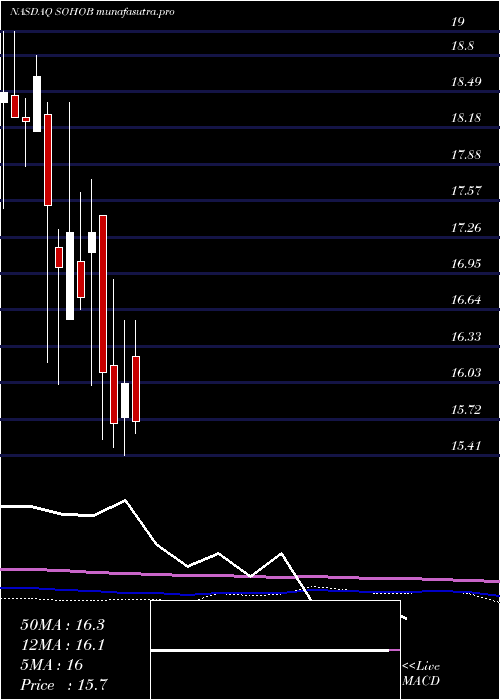Select the last red candlestick on chart
Screen dimensions: 500x700
pyautogui.click(x=136, y=389)
